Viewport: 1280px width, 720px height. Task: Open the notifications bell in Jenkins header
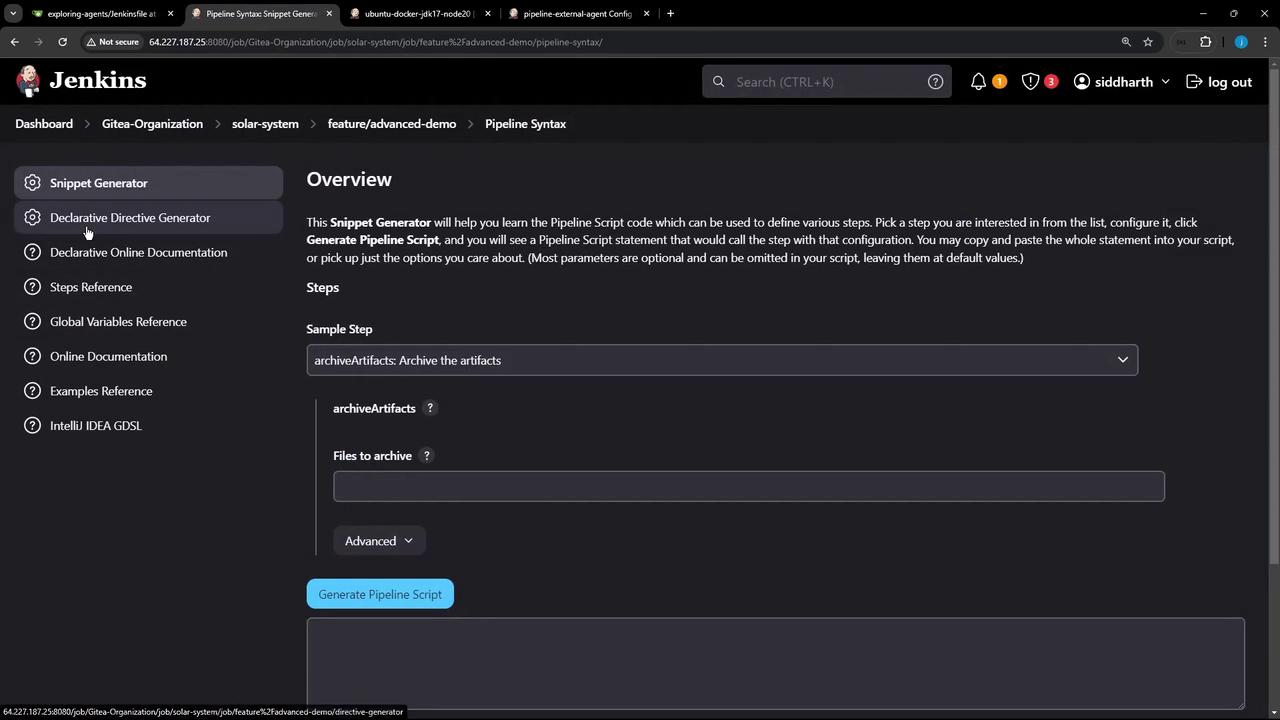[x=979, y=82]
